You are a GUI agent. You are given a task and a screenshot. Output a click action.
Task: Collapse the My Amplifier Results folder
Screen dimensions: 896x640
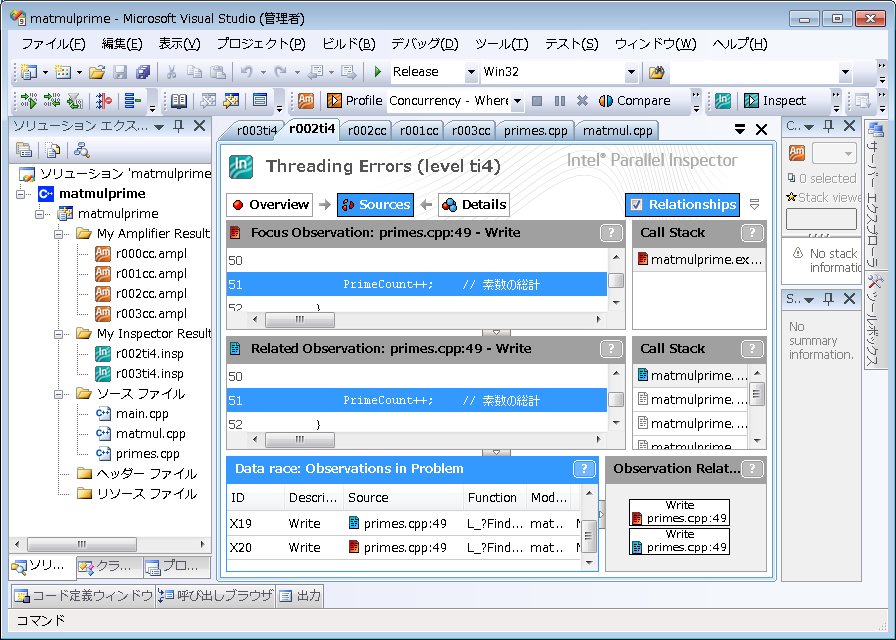[58, 234]
